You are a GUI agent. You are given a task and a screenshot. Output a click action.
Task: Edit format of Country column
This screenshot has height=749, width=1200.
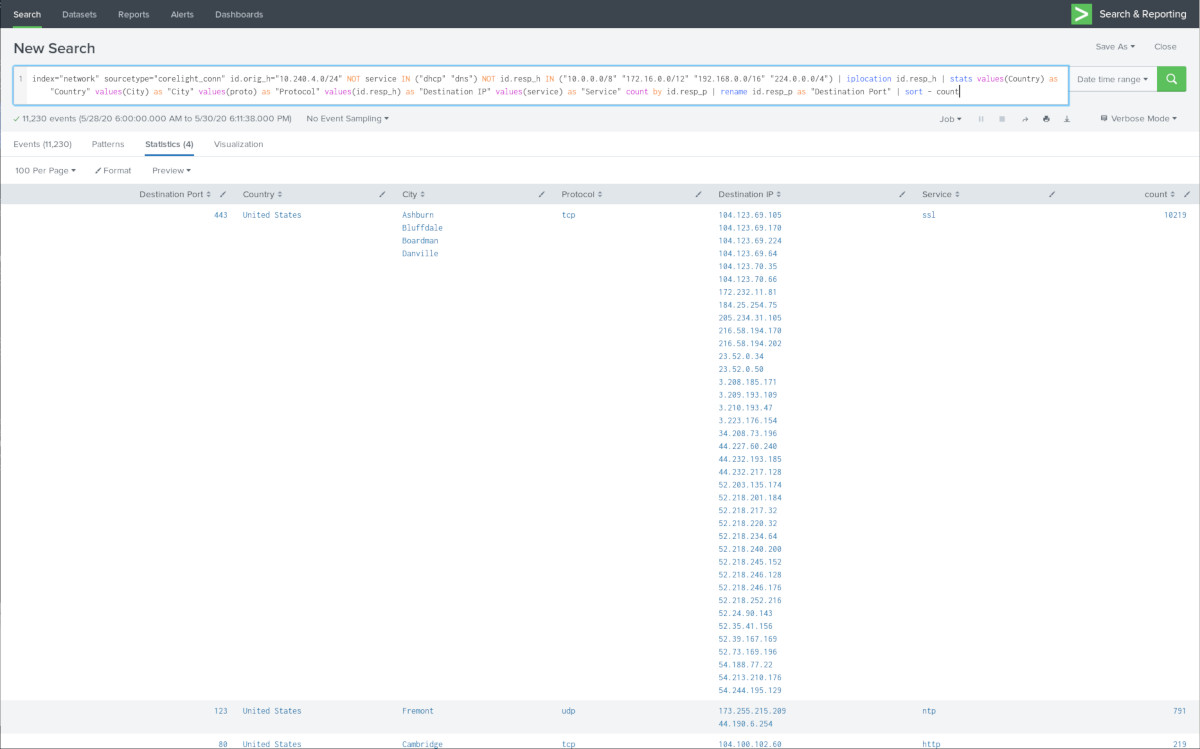tap(383, 194)
